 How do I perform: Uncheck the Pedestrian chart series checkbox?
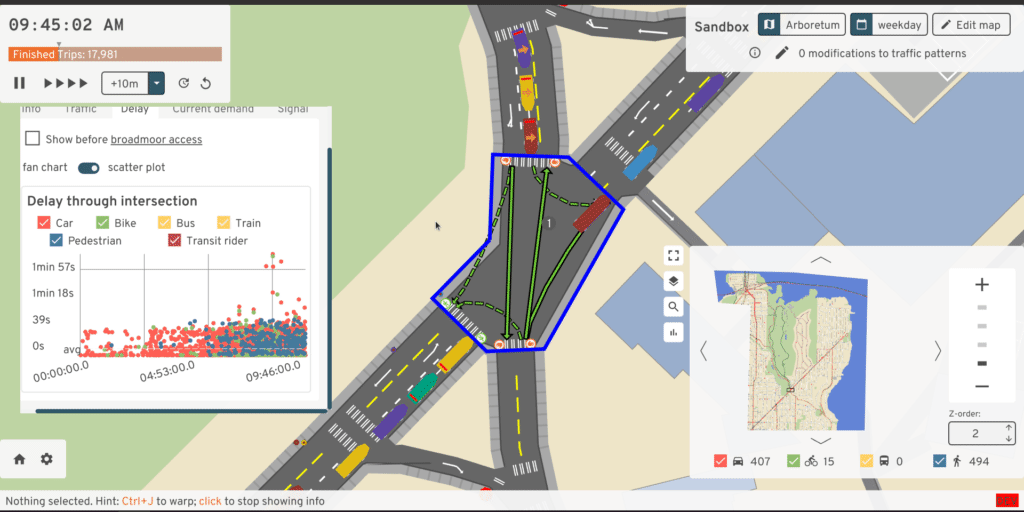pos(57,240)
